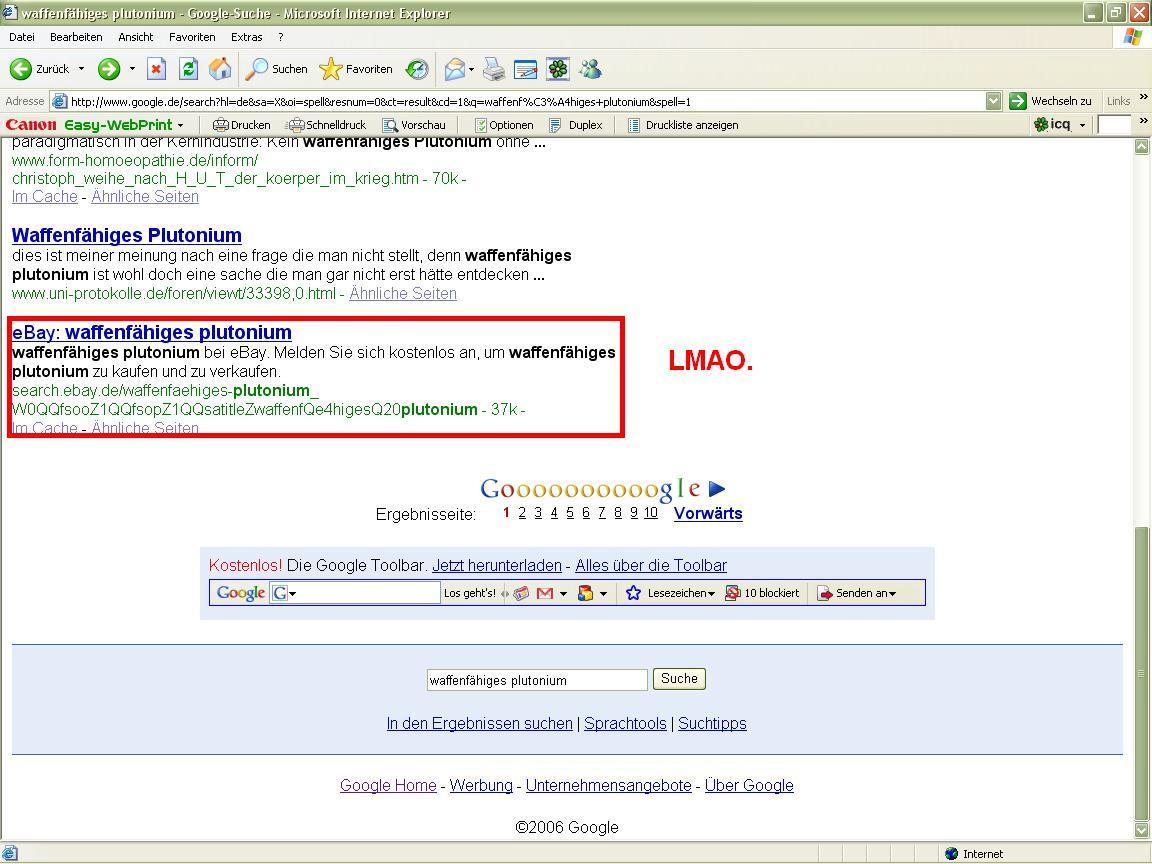Open Easy-WebPrint Optionen

pos(504,125)
